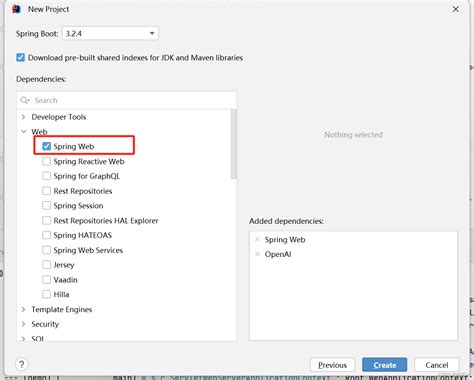Check Rest Repositories HAL Explorer
474x380 pixels.
pos(46,220)
